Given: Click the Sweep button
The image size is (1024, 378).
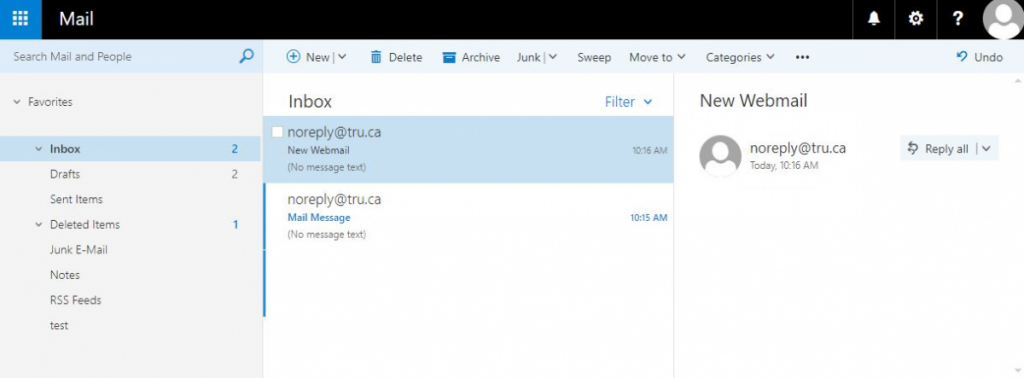Looking at the screenshot, I should tap(594, 57).
